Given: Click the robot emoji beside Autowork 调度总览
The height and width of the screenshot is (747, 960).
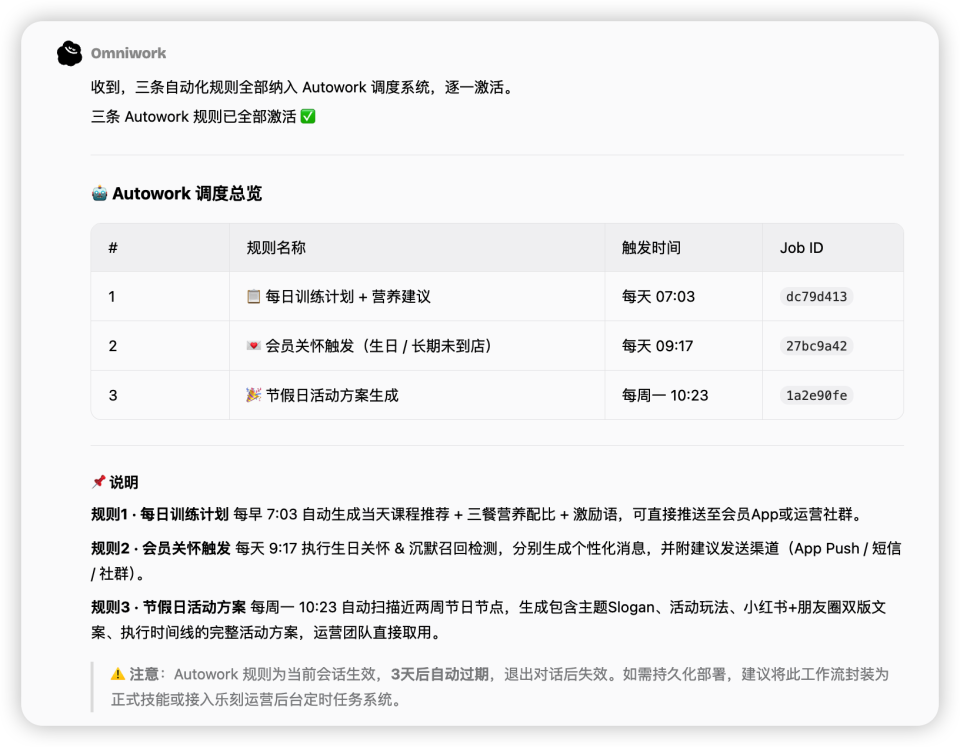Looking at the screenshot, I should tap(99, 193).
